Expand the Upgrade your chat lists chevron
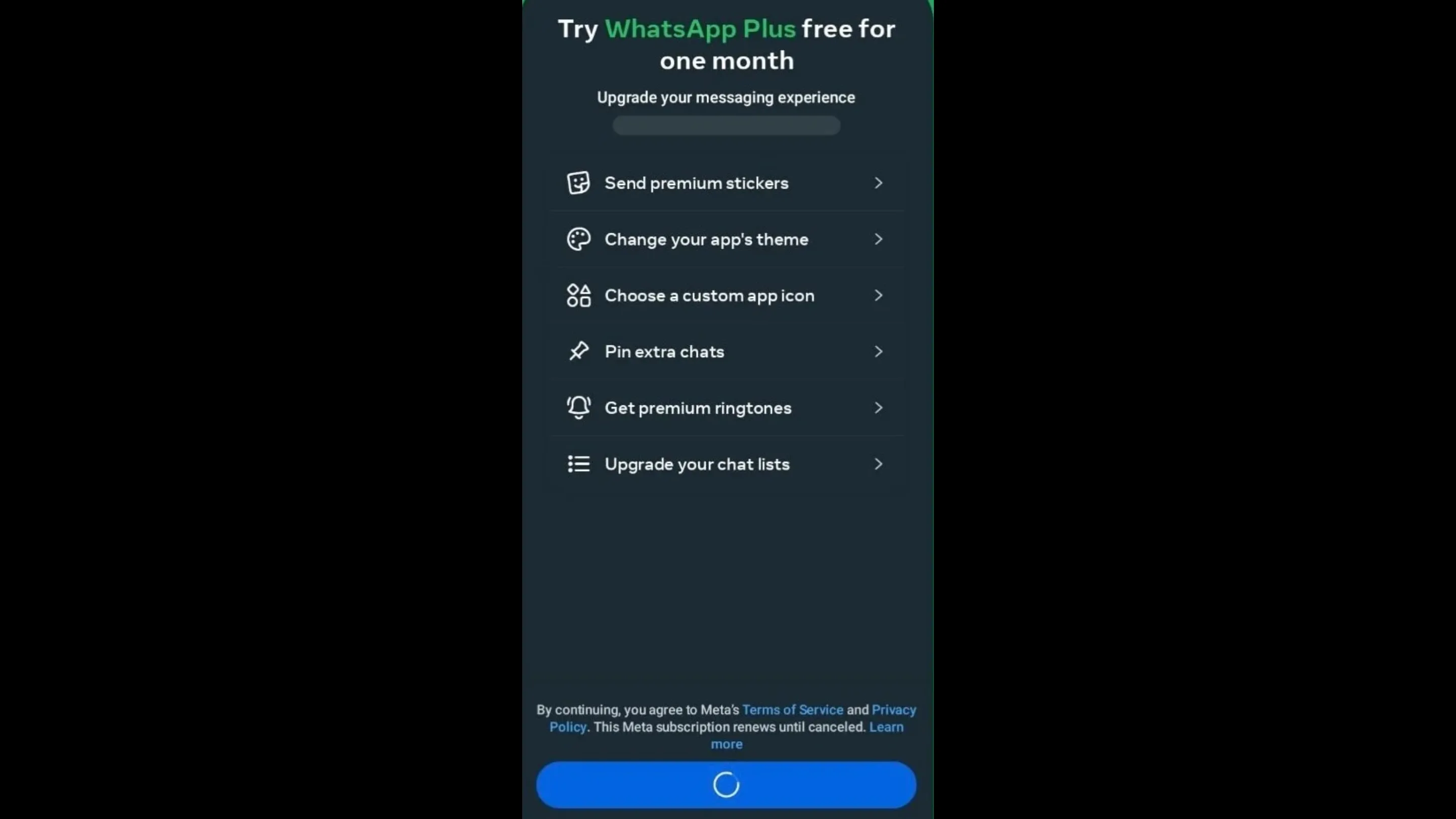This screenshot has height=819, width=1456. pyautogui.click(x=878, y=464)
